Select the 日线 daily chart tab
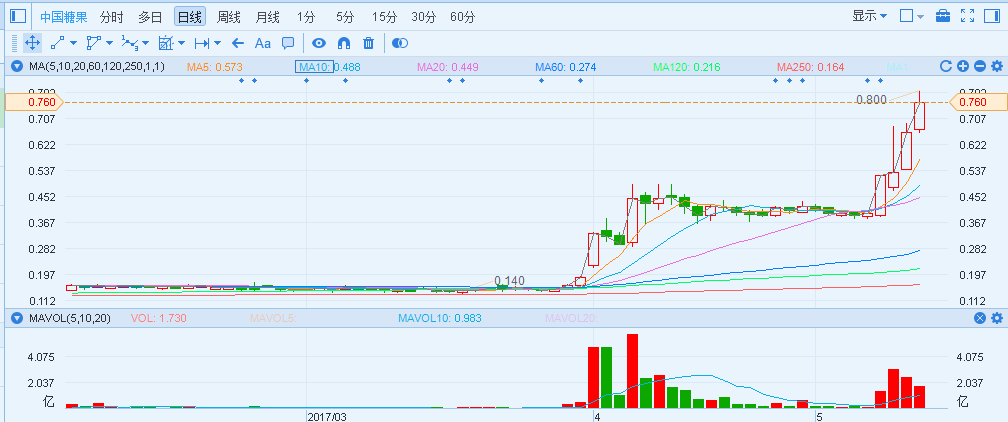Viewport: 1008px width, 422px height. click(190, 17)
